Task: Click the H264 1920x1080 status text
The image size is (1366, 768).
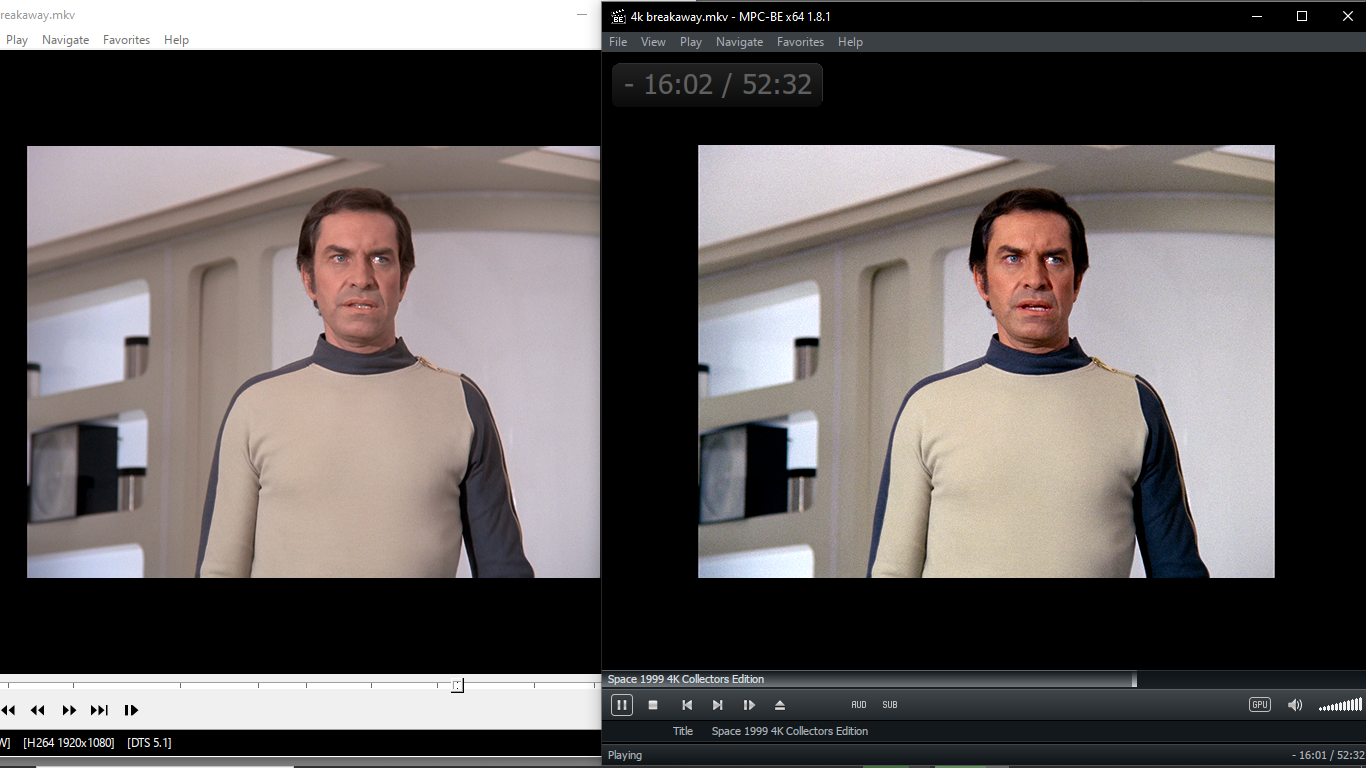Action: (69, 743)
